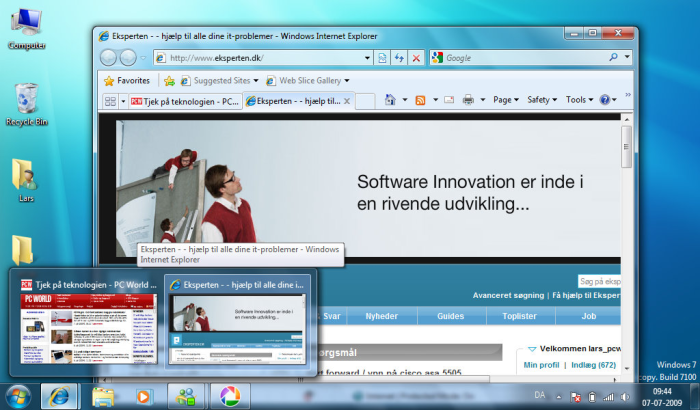Open Web Slice Gallery dropdown

[x=308, y=81]
